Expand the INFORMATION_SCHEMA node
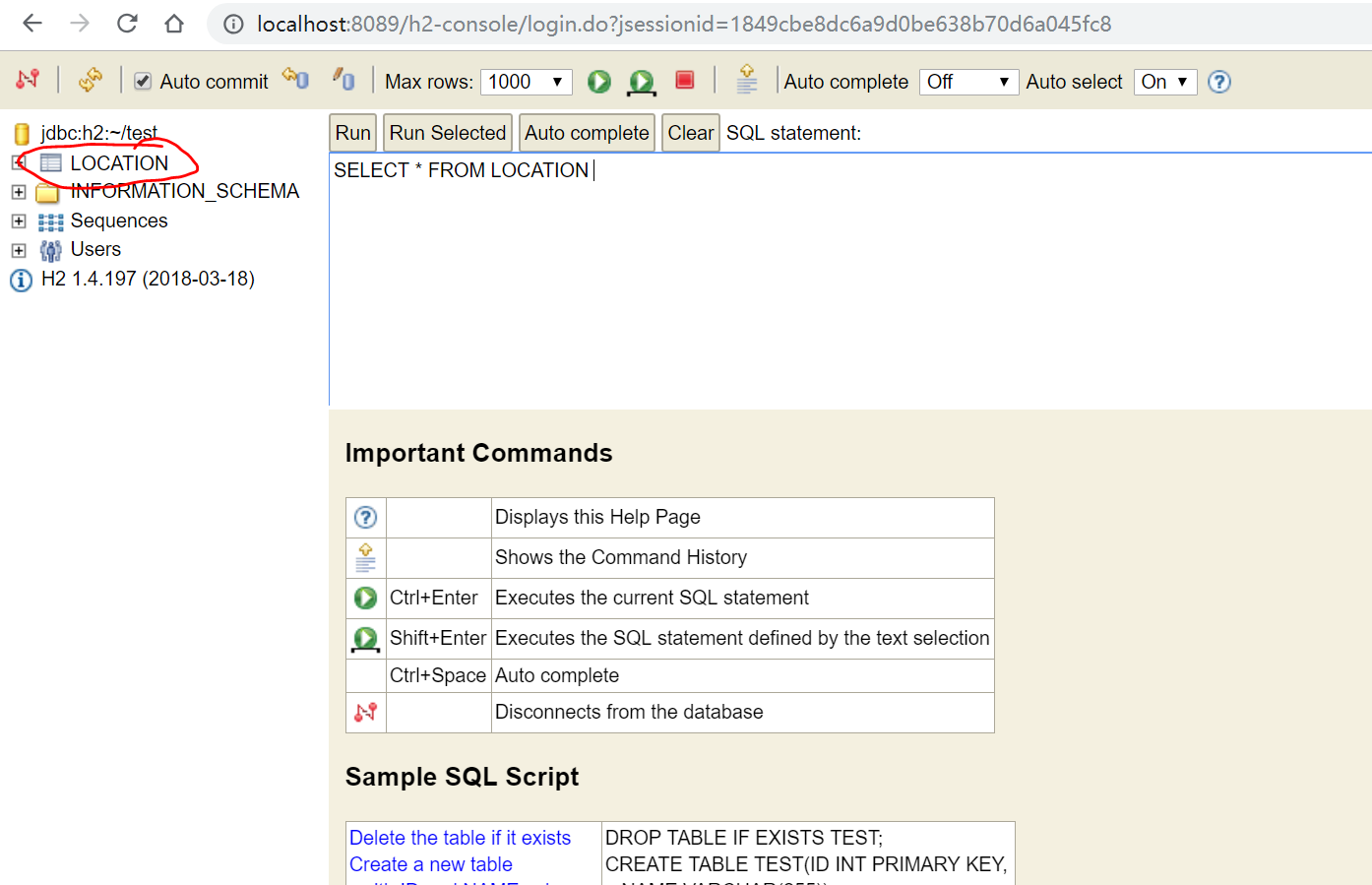 [18, 192]
